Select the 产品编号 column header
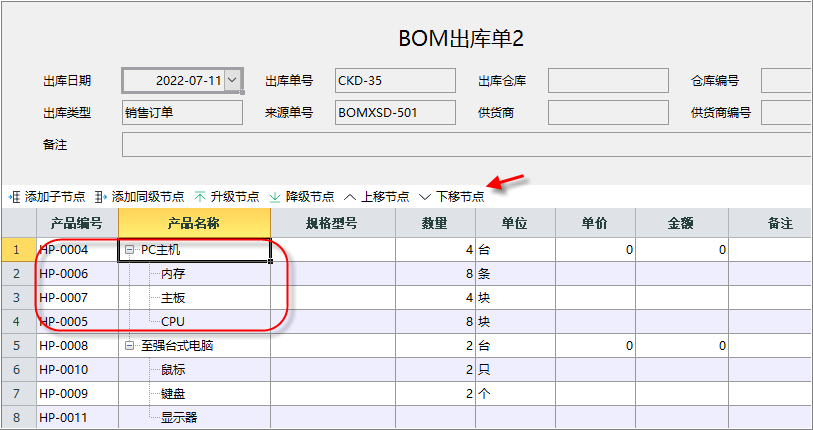This screenshot has width=813, height=430. coord(77,223)
